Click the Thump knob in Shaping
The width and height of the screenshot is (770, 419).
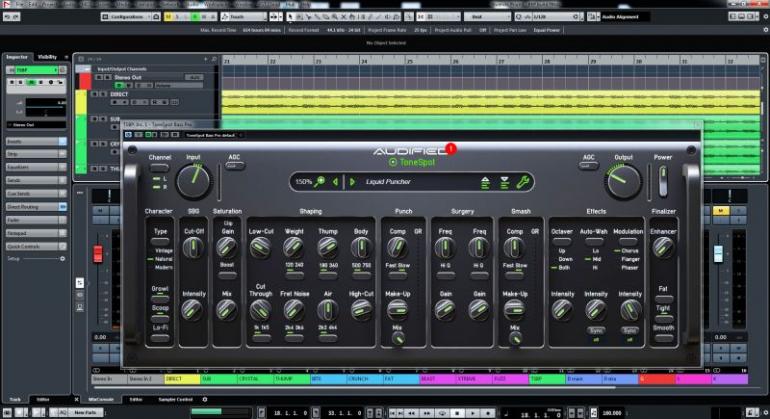pyautogui.click(x=328, y=248)
